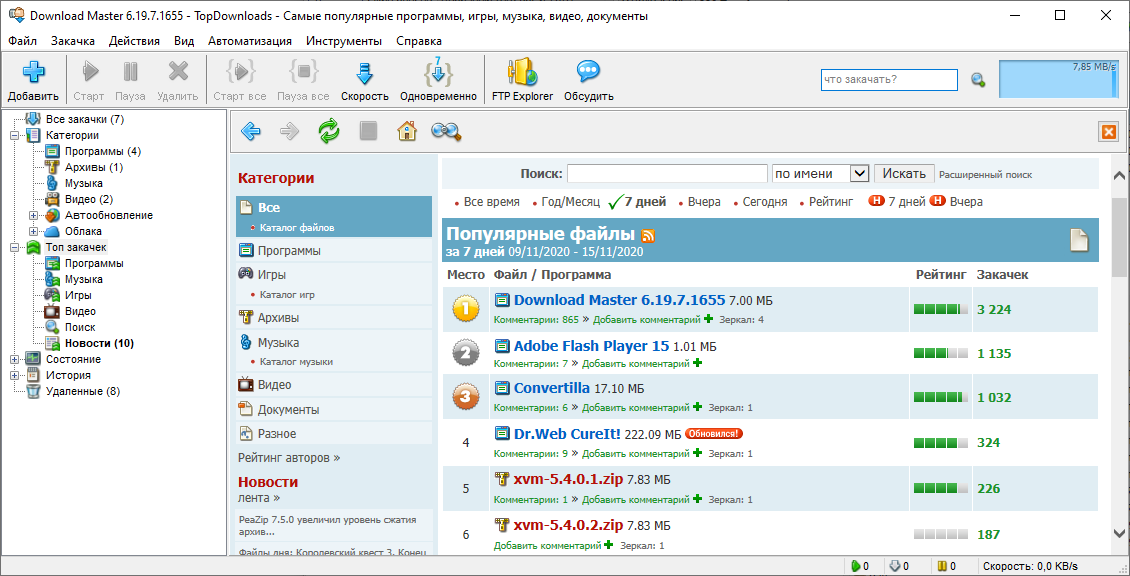
Task: Refresh the TopDownloads page
Action: [329, 131]
